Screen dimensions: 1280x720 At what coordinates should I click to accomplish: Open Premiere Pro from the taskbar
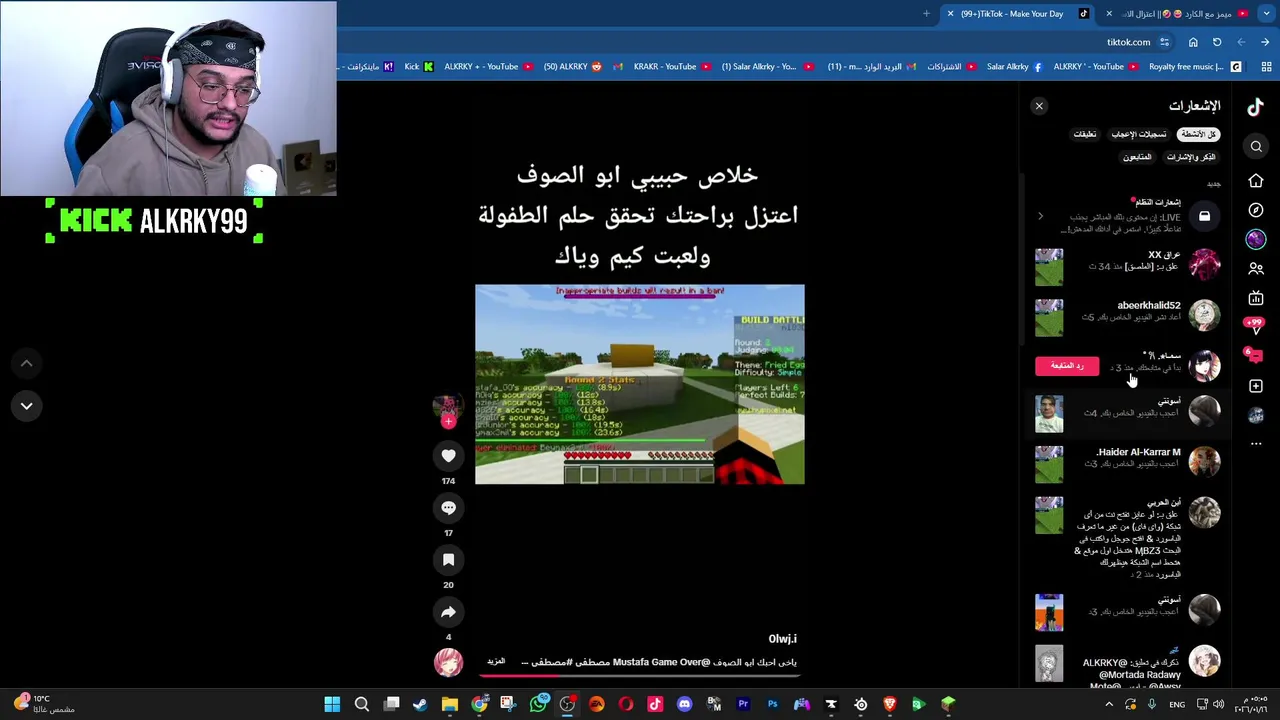point(743,705)
